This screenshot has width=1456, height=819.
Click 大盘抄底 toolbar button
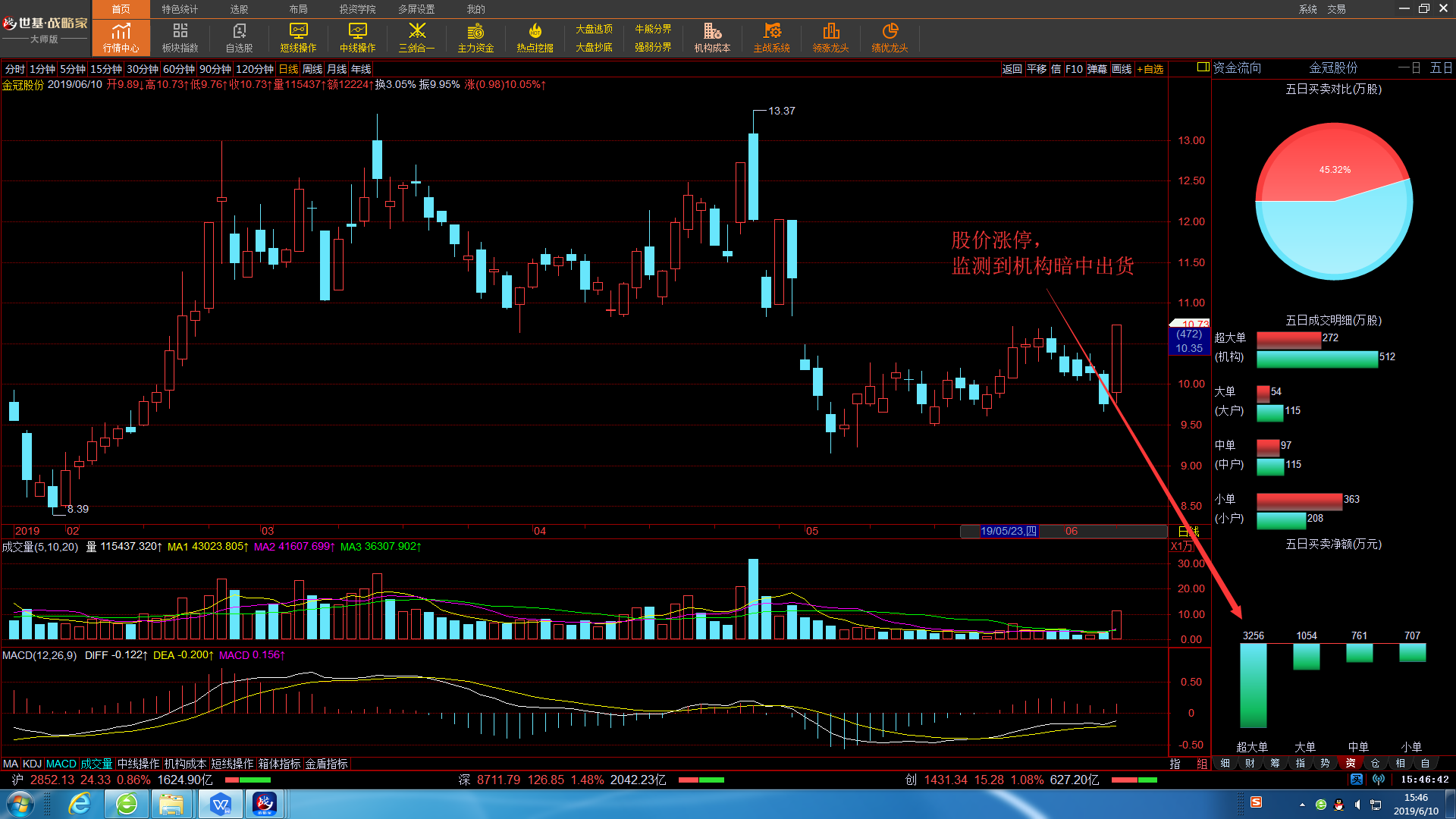[x=594, y=47]
